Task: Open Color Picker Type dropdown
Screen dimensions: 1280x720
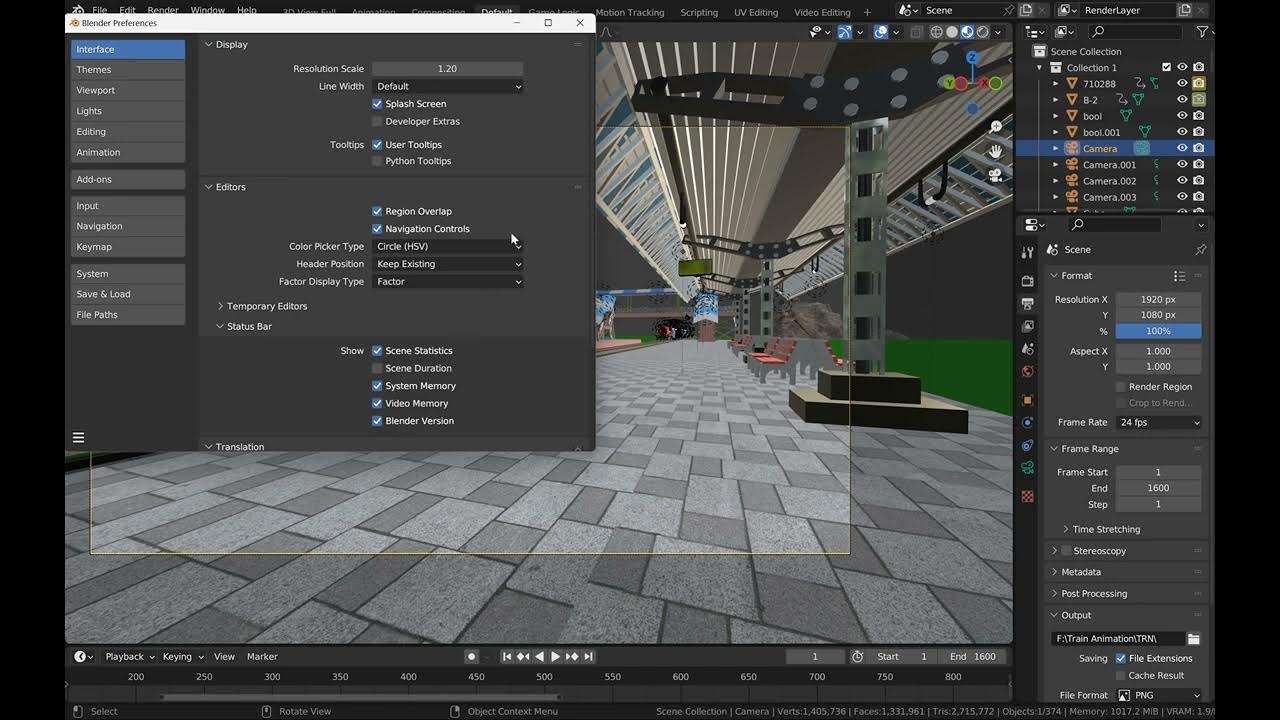Action: pos(448,246)
